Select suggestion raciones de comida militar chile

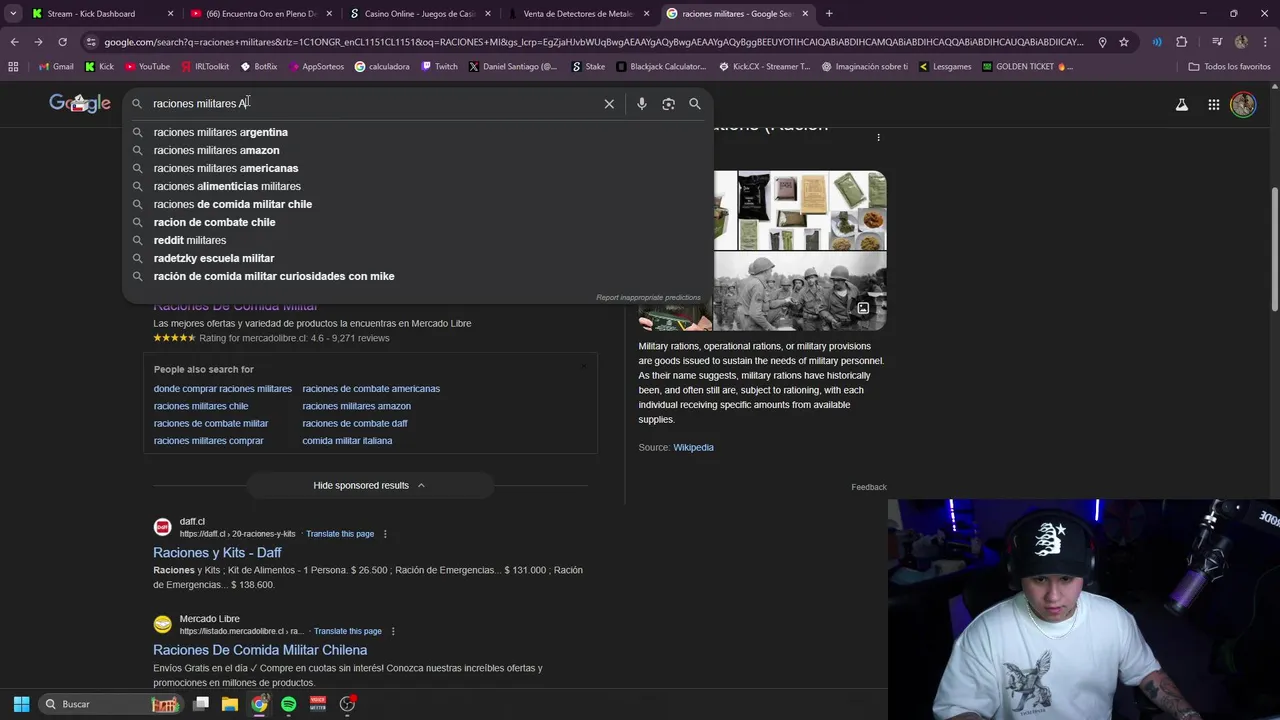417,204
